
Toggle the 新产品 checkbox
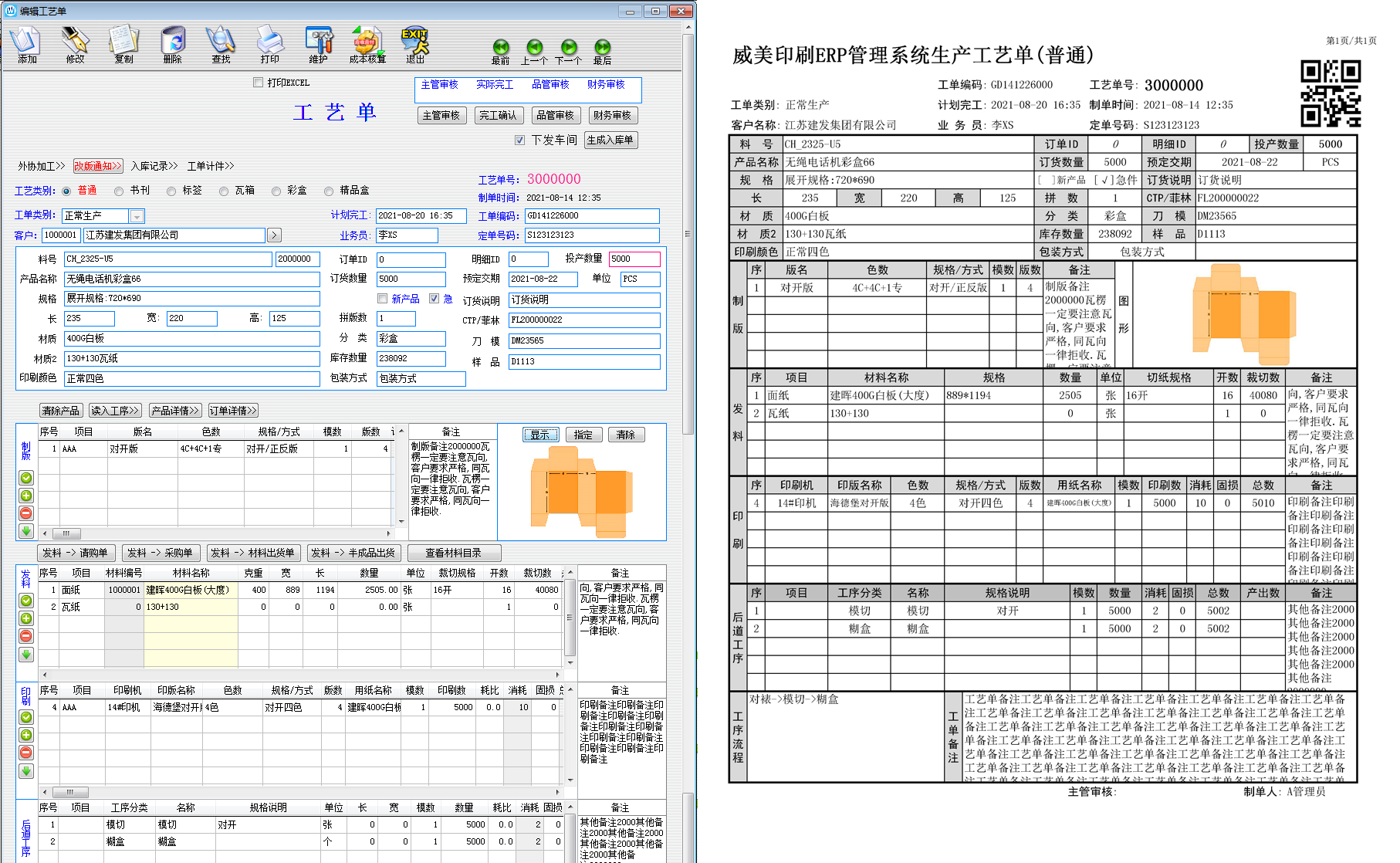(x=382, y=299)
